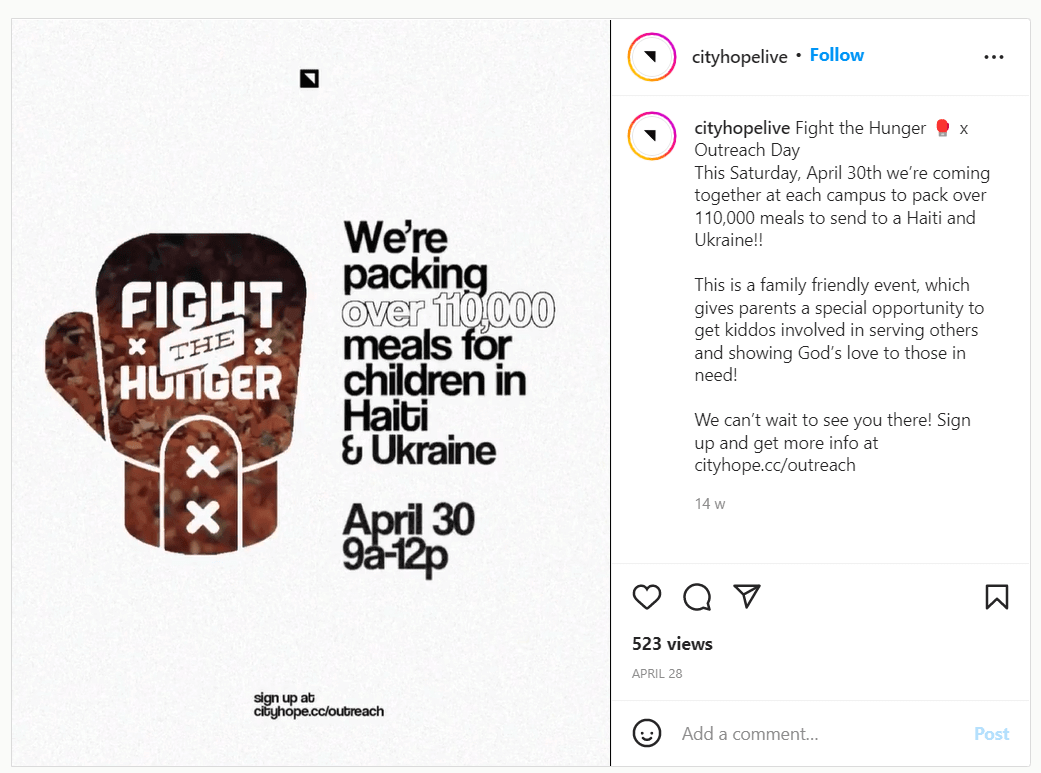
Task: Share the post with the paper plane icon
Action: [747, 597]
